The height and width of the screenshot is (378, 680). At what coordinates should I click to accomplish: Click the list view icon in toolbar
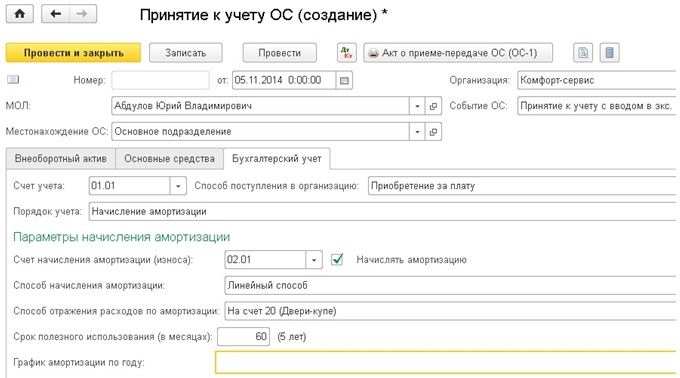point(609,53)
